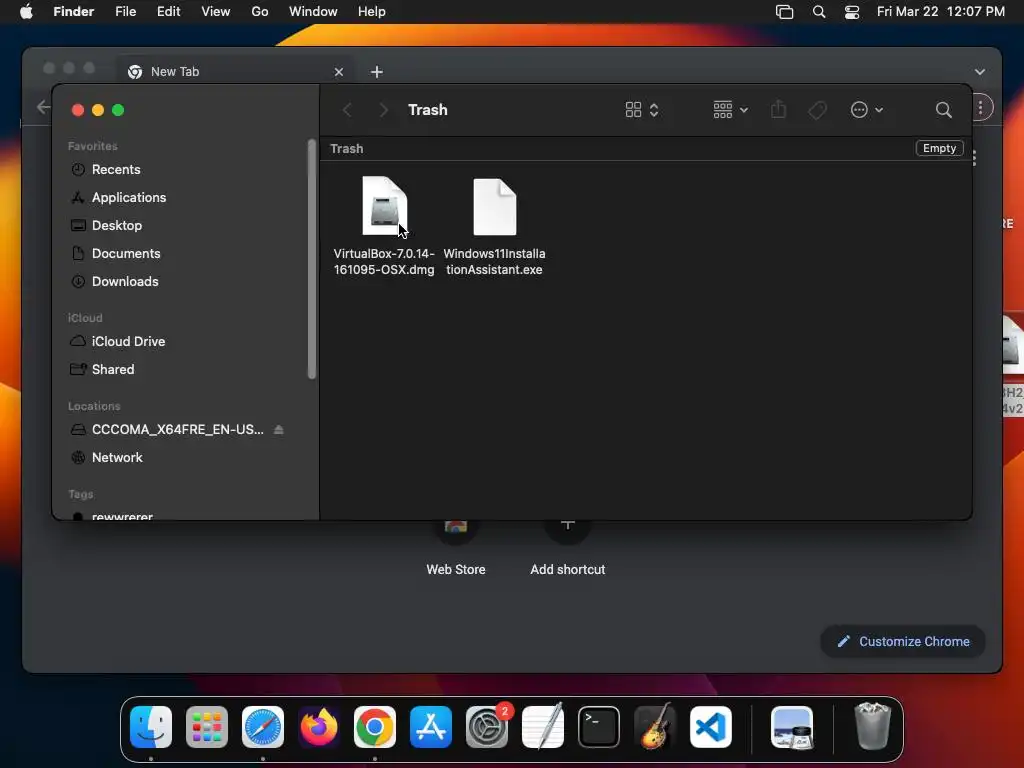Open the App Store from the Dock
This screenshot has width=1024, height=768.
431,727
